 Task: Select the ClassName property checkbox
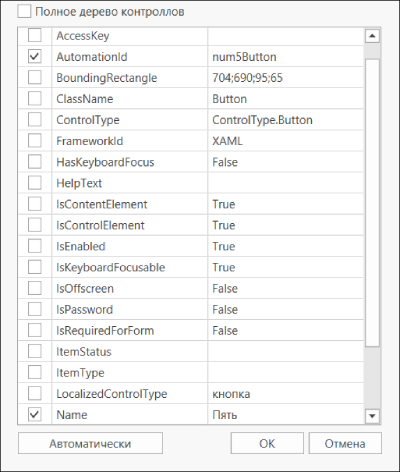[x=35, y=99]
